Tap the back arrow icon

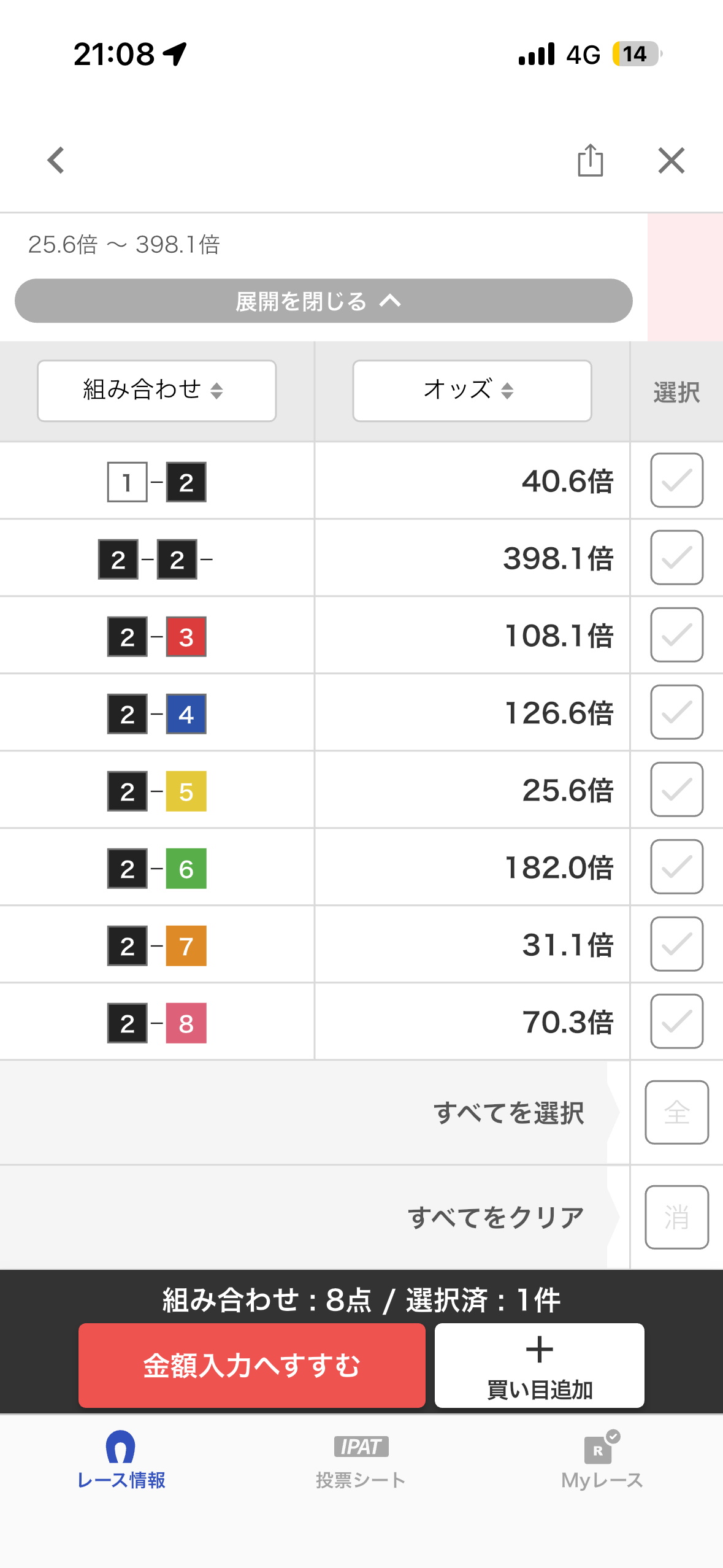point(56,161)
